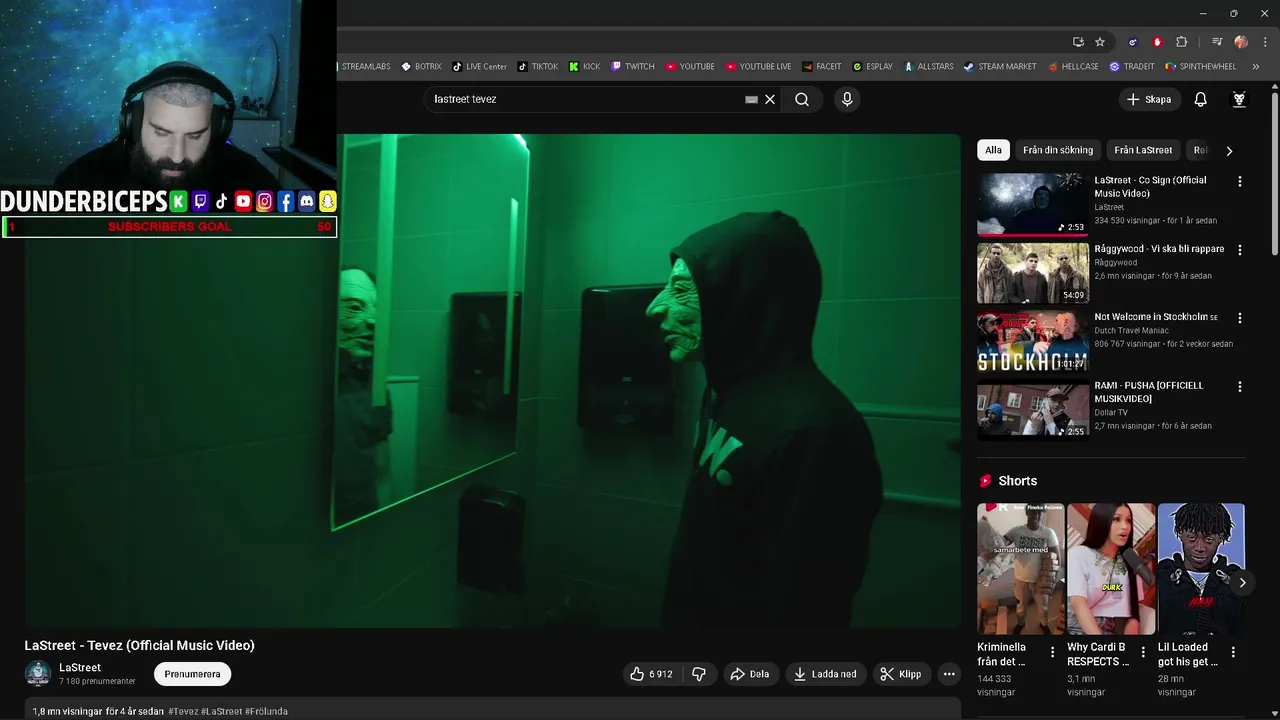Screen dimensions: 1280x720
Task: Open the YOUTUBE LIVE bookmark
Action: pos(758,67)
